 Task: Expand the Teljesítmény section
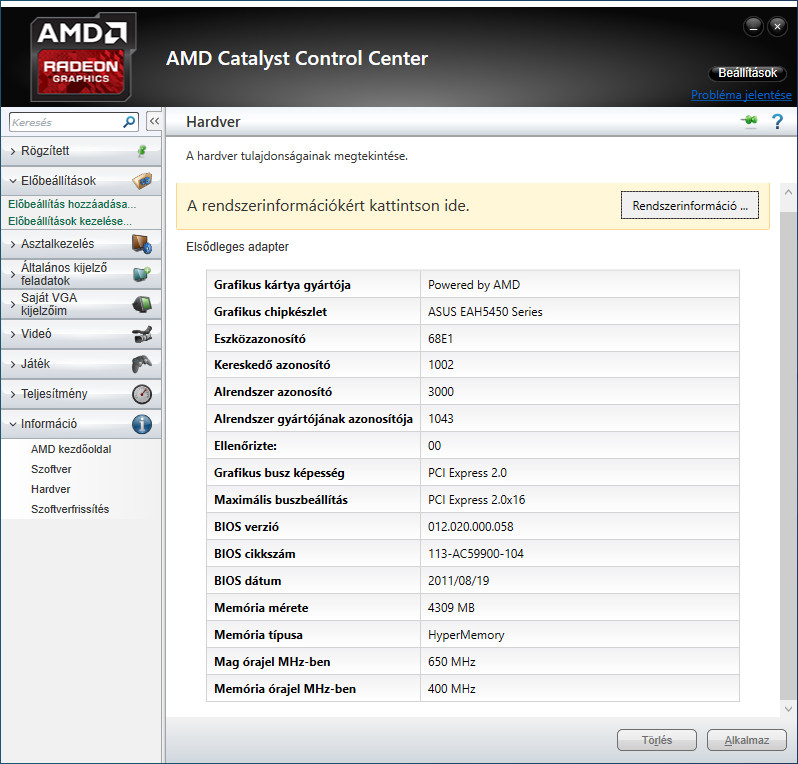81,394
